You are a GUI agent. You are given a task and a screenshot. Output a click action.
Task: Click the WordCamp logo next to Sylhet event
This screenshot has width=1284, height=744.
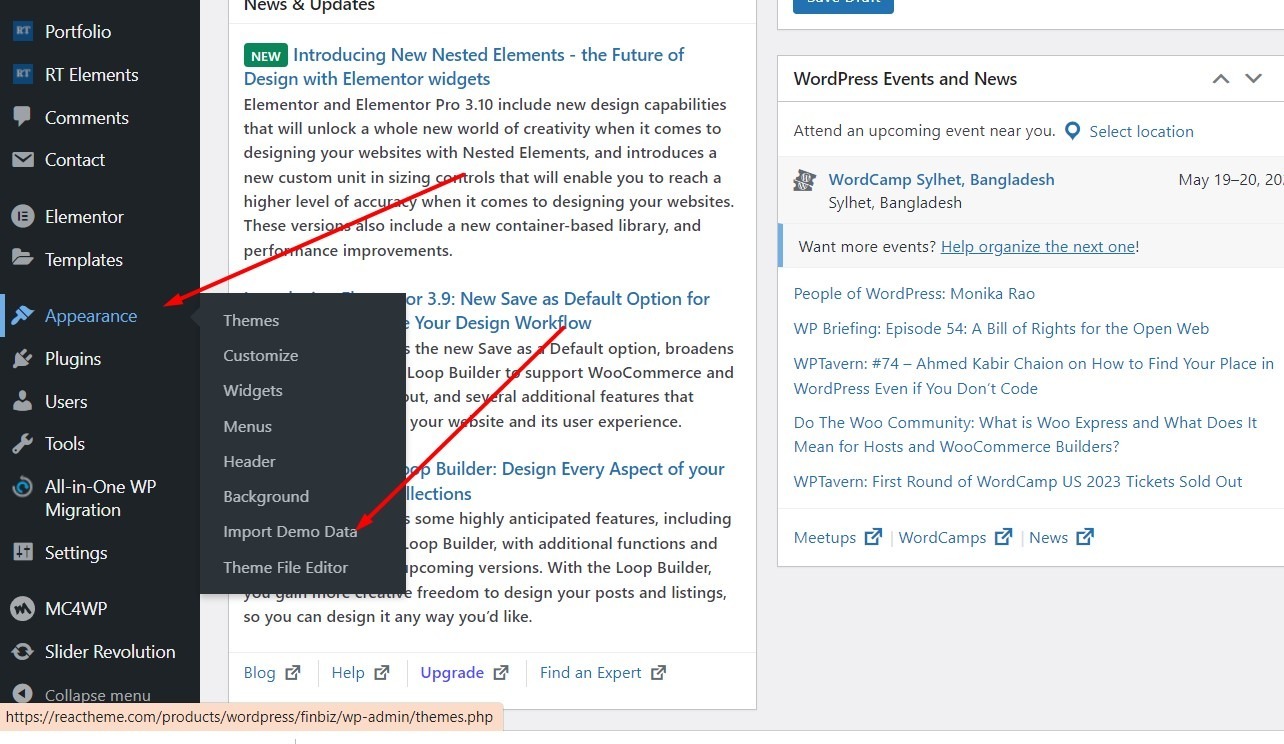point(804,181)
